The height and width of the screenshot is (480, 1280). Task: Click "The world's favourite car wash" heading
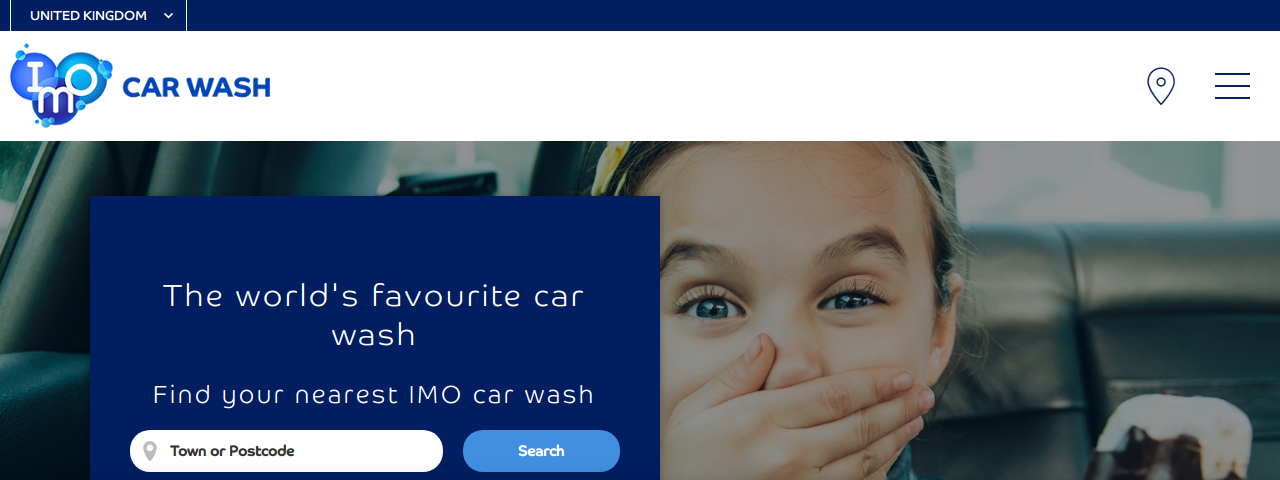374,315
